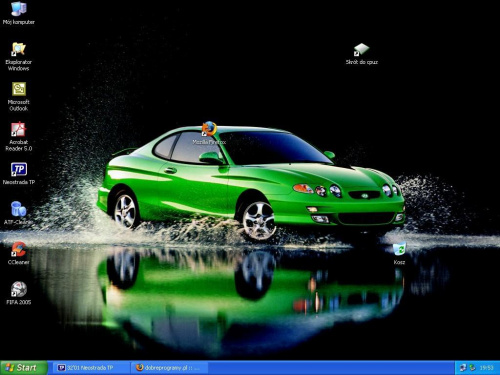This screenshot has width=500, height=375.
Task: Switch to the Neostrada TP taskbar window
Action: [x=90, y=368]
